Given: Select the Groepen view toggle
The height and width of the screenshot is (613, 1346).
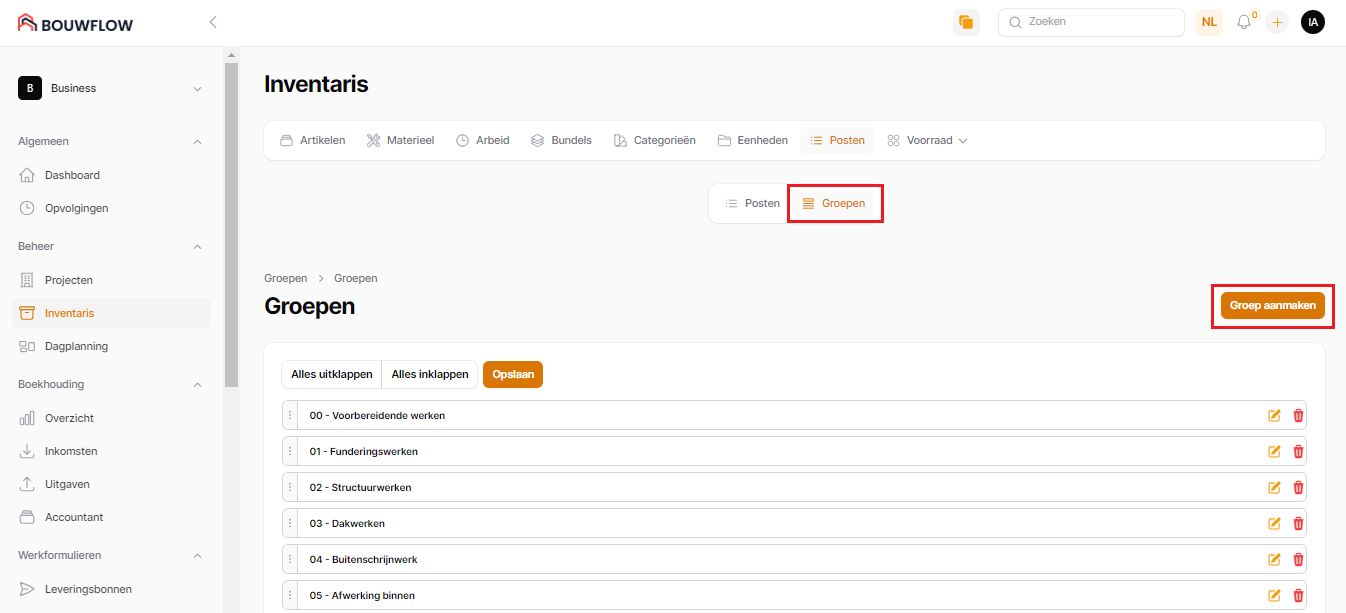Looking at the screenshot, I should tap(834, 203).
